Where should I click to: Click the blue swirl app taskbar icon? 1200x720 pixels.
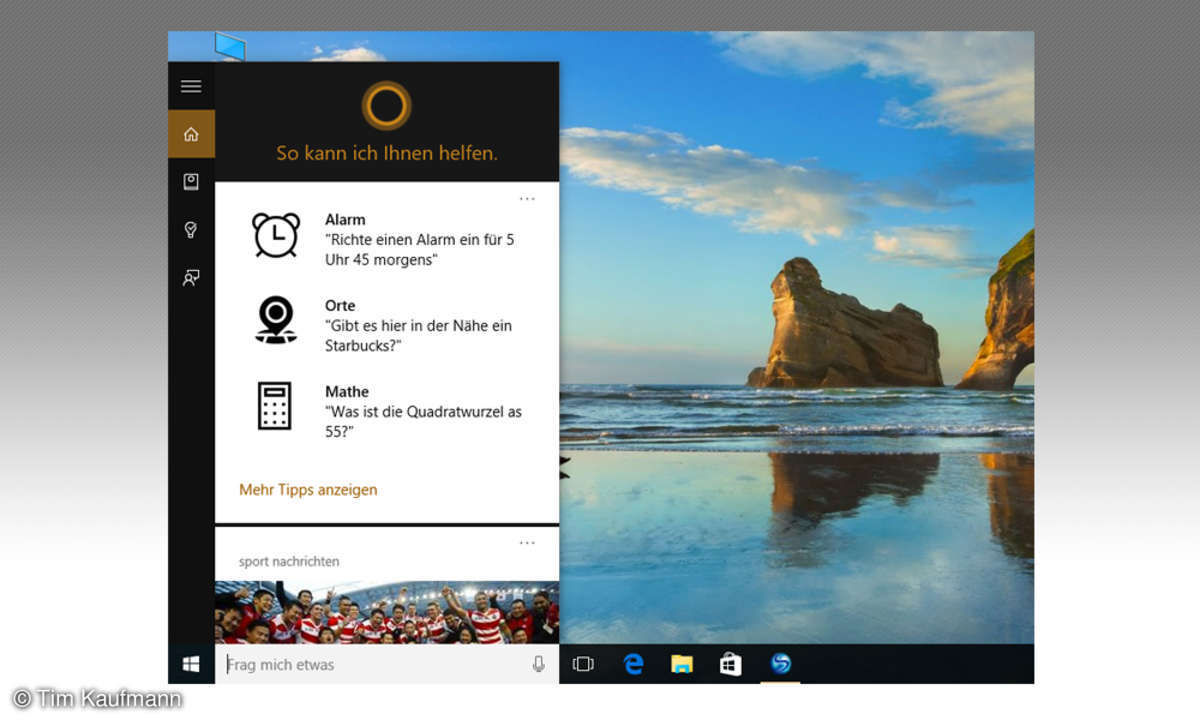(781, 663)
